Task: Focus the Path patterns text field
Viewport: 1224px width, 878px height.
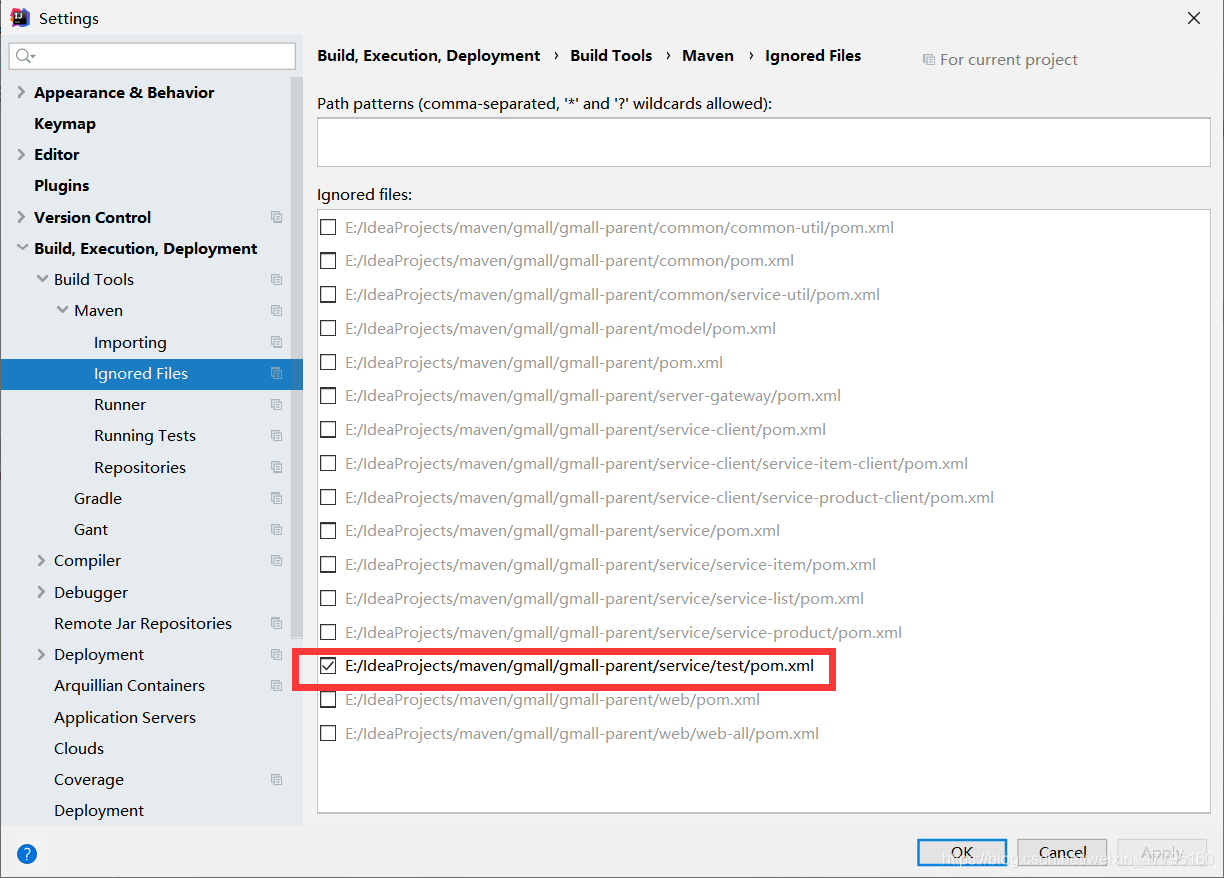Action: coord(764,141)
